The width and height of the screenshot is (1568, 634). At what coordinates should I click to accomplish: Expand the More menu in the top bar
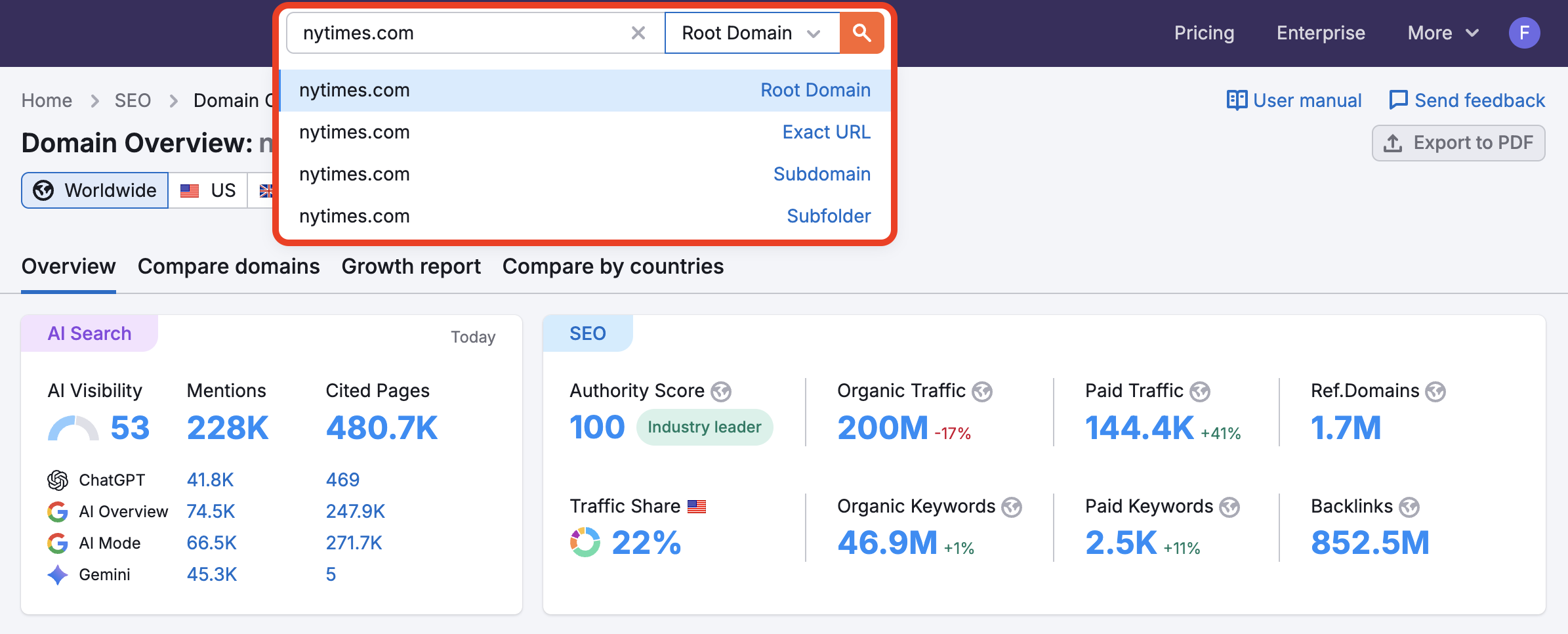coord(1442,32)
